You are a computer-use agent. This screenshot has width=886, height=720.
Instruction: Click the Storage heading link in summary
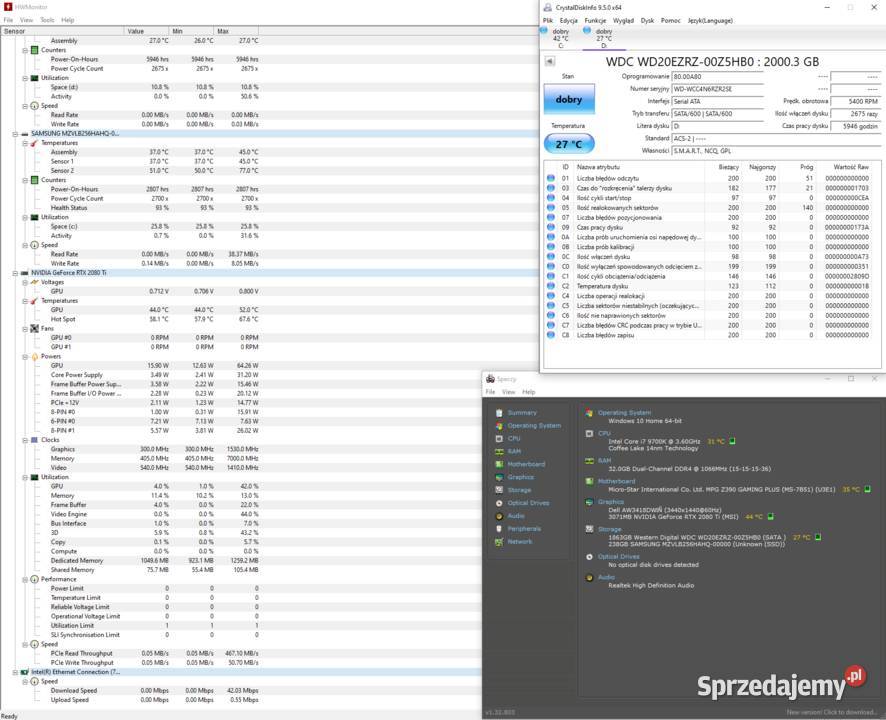point(610,530)
